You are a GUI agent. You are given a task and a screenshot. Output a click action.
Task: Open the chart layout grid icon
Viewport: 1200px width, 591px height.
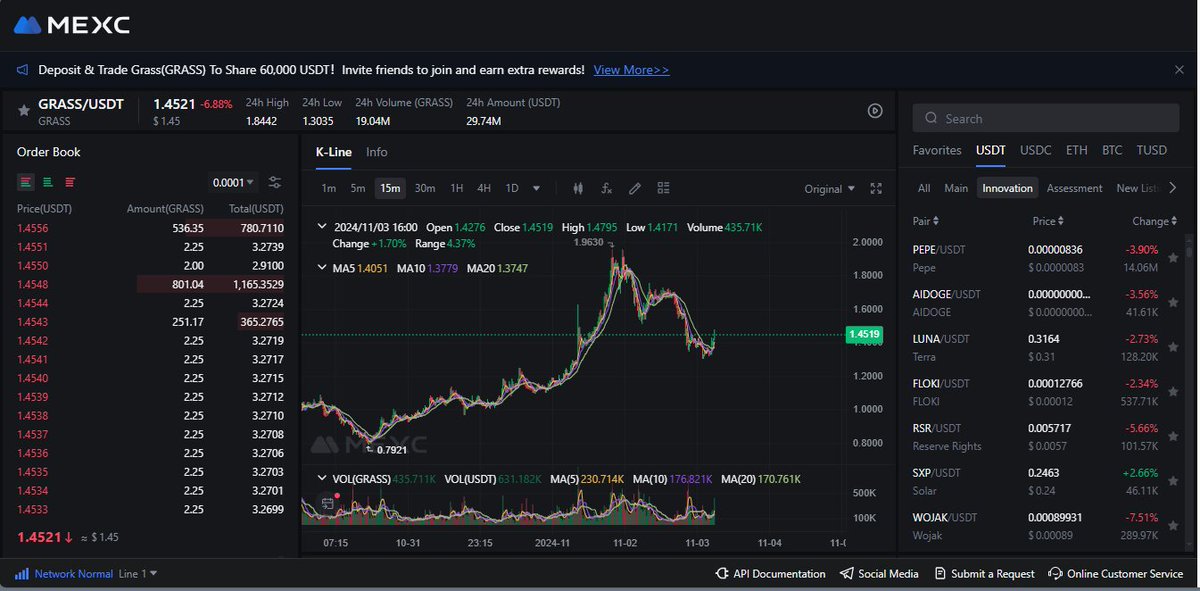click(x=664, y=188)
